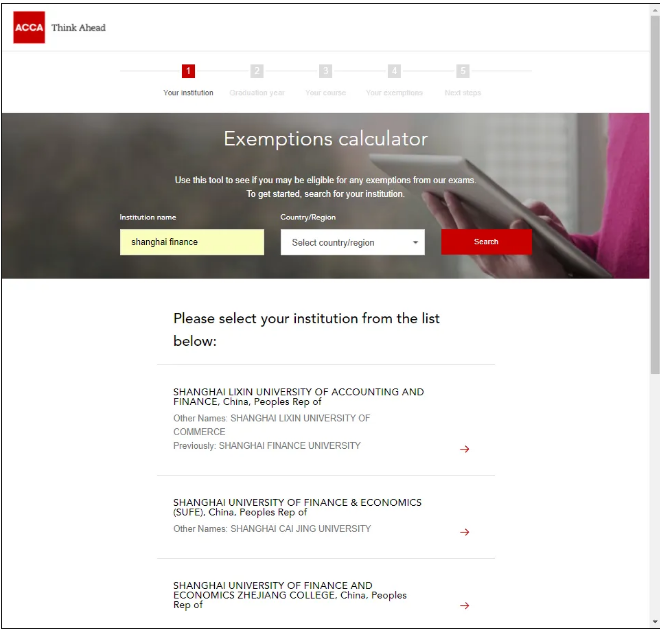Click arrow beside SUFE result

[464, 532]
